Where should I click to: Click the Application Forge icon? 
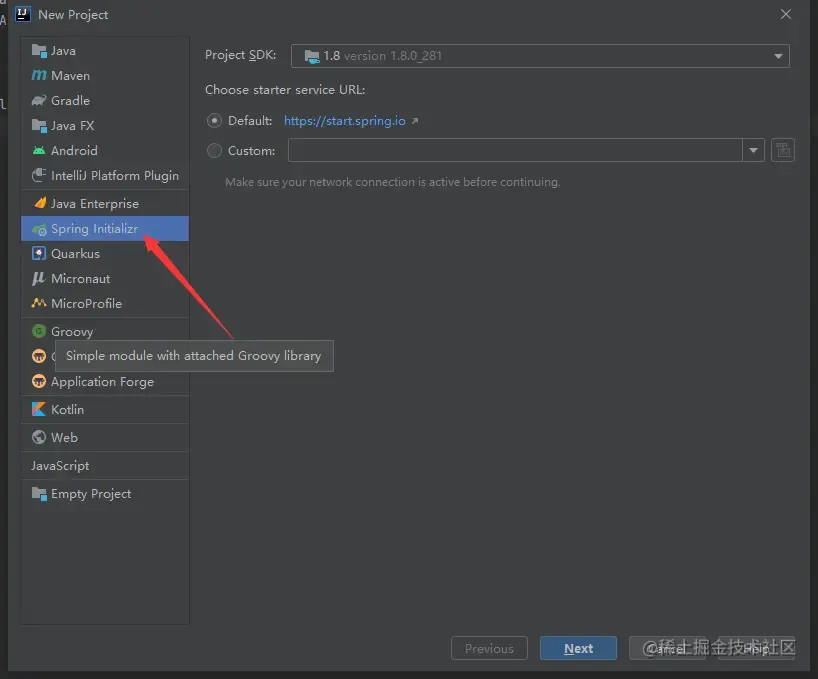(x=39, y=381)
